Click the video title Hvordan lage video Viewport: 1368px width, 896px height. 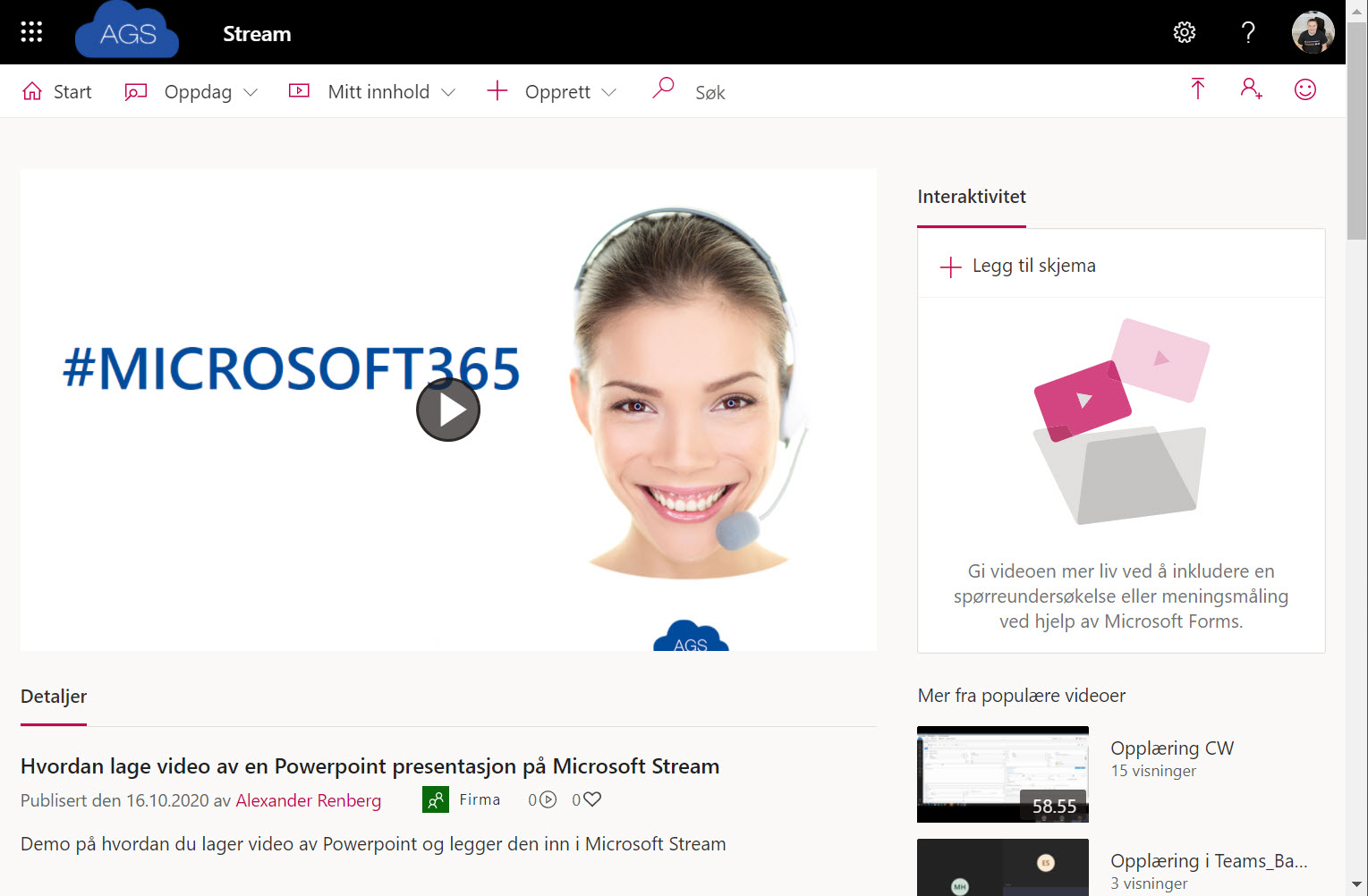(370, 766)
